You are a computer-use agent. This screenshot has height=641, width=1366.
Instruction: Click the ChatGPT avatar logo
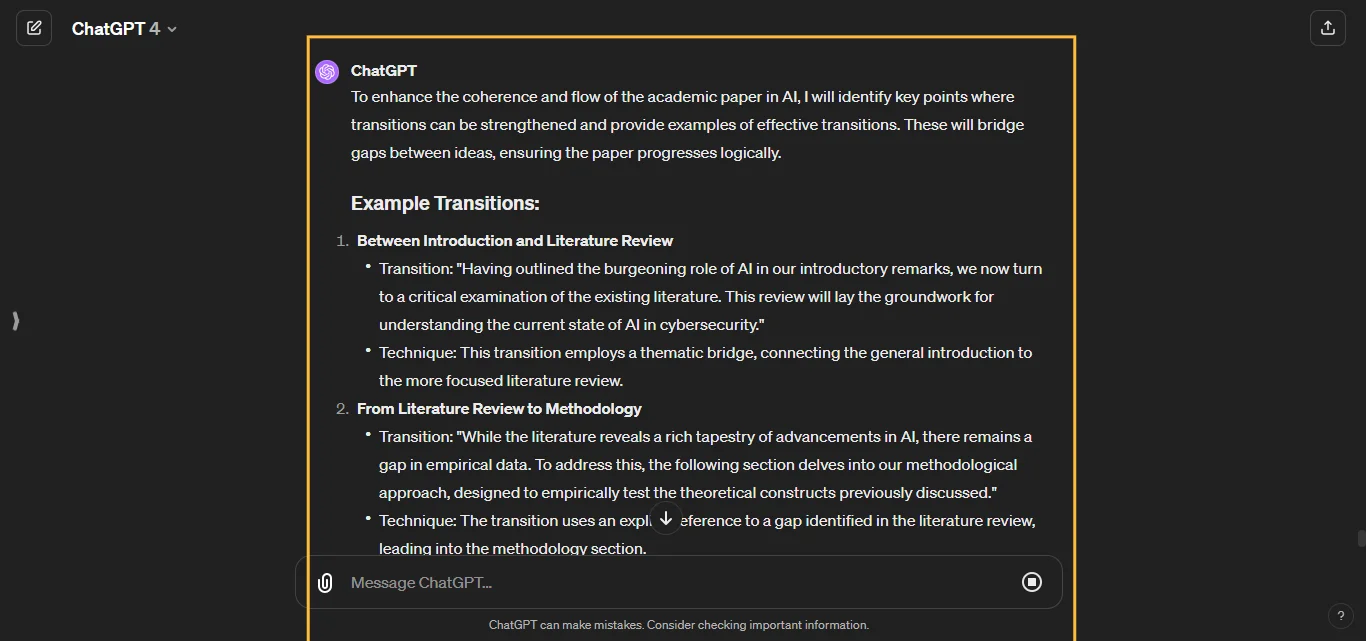(x=327, y=72)
